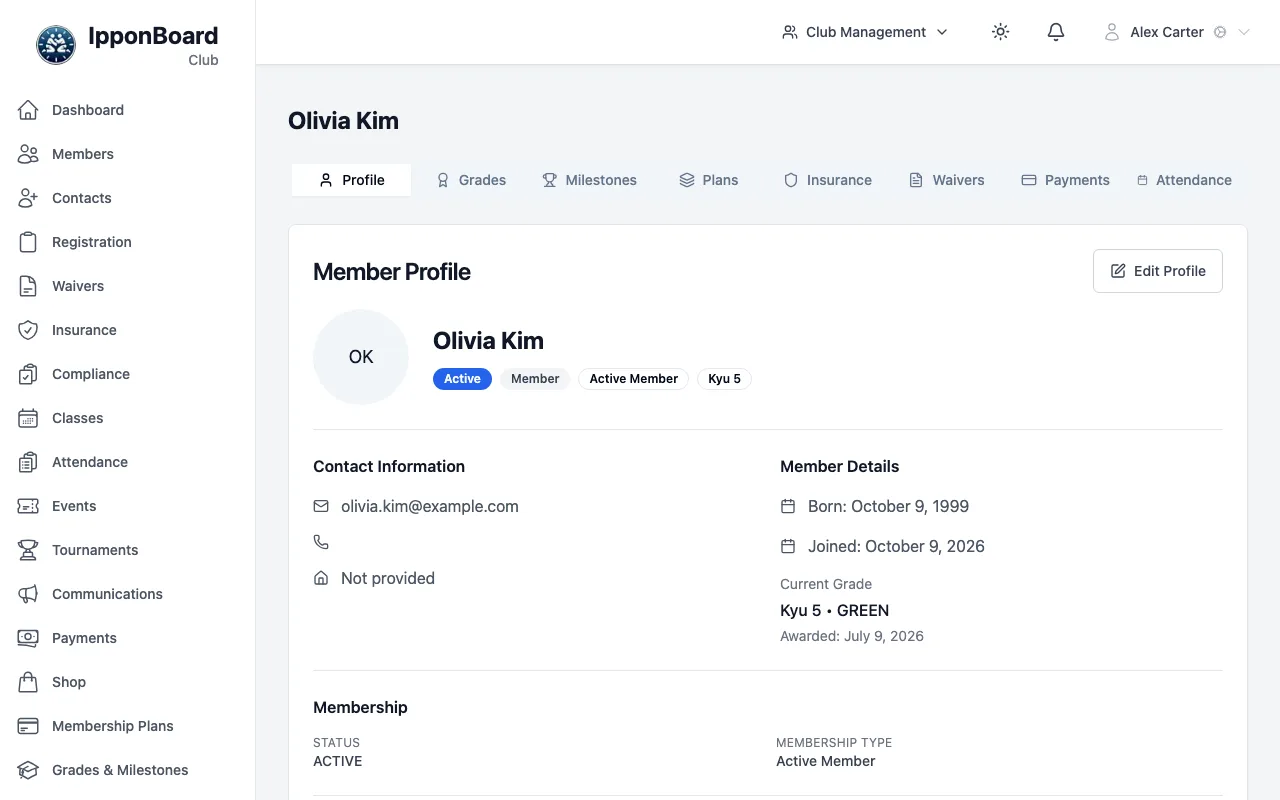Click the Membership Plans card icon
Screen dimensions: 1280x800
point(28,726)
